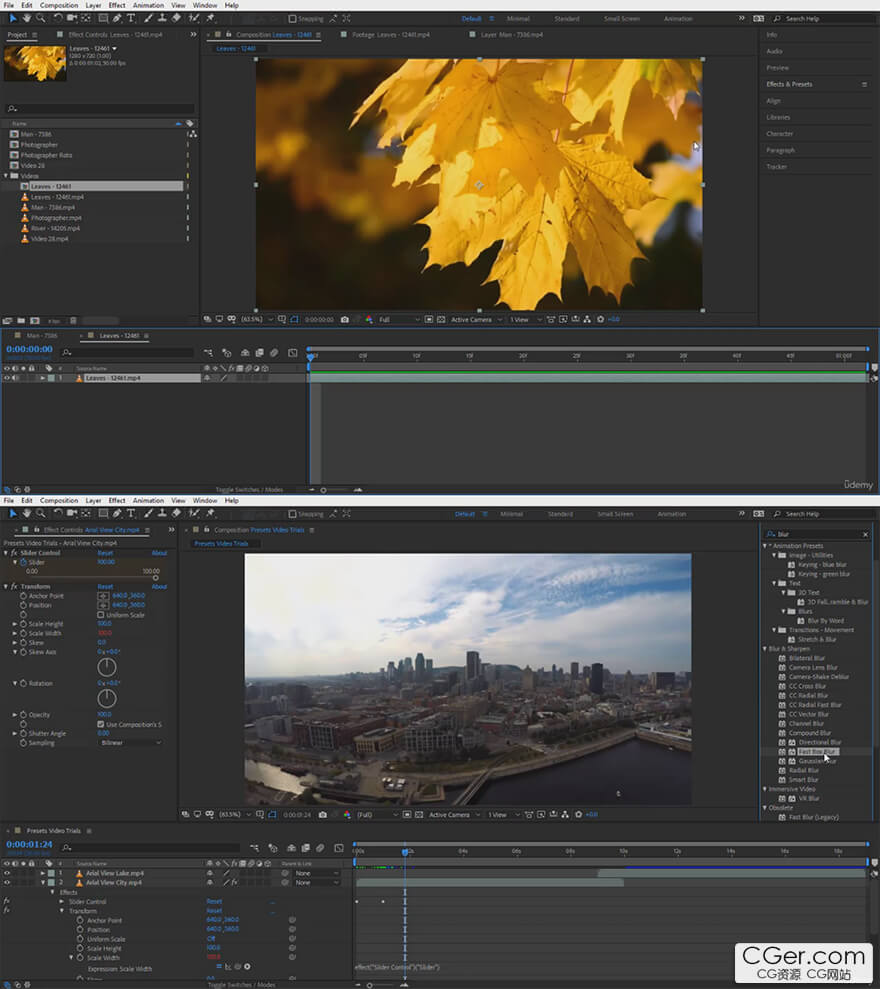Select the Gaussian Blur effect in presets list
The image size is (880, 989).
coord(817,761)
